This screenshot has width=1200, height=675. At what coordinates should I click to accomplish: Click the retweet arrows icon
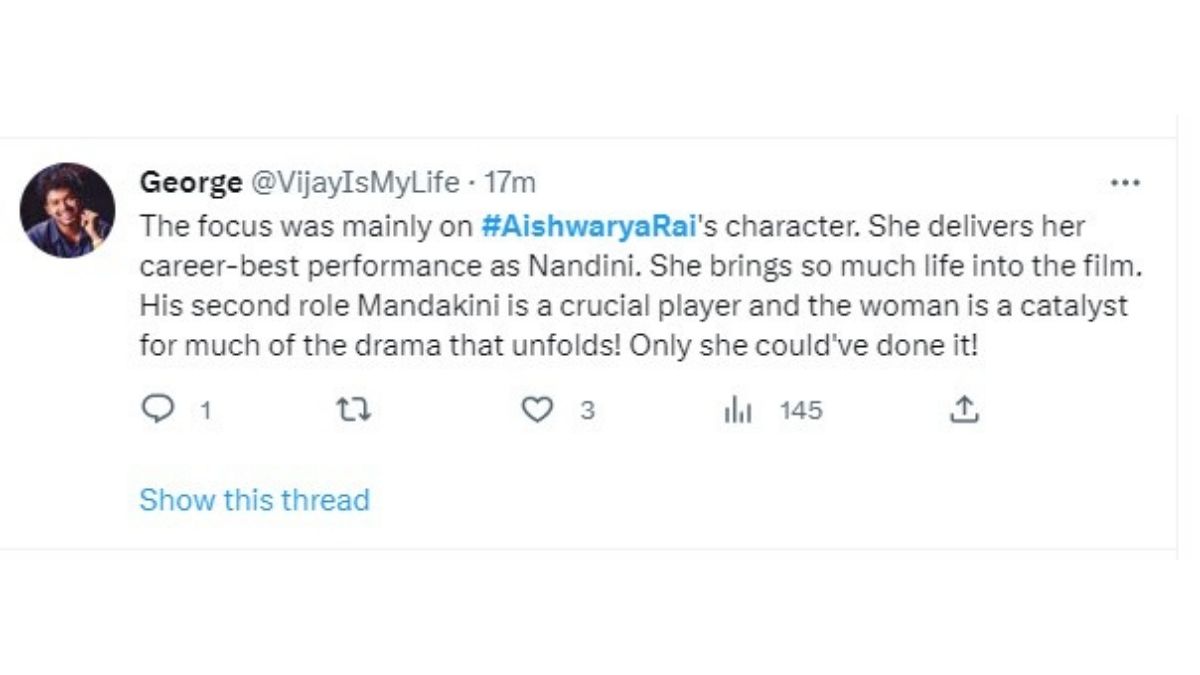(x=354, y=410)
